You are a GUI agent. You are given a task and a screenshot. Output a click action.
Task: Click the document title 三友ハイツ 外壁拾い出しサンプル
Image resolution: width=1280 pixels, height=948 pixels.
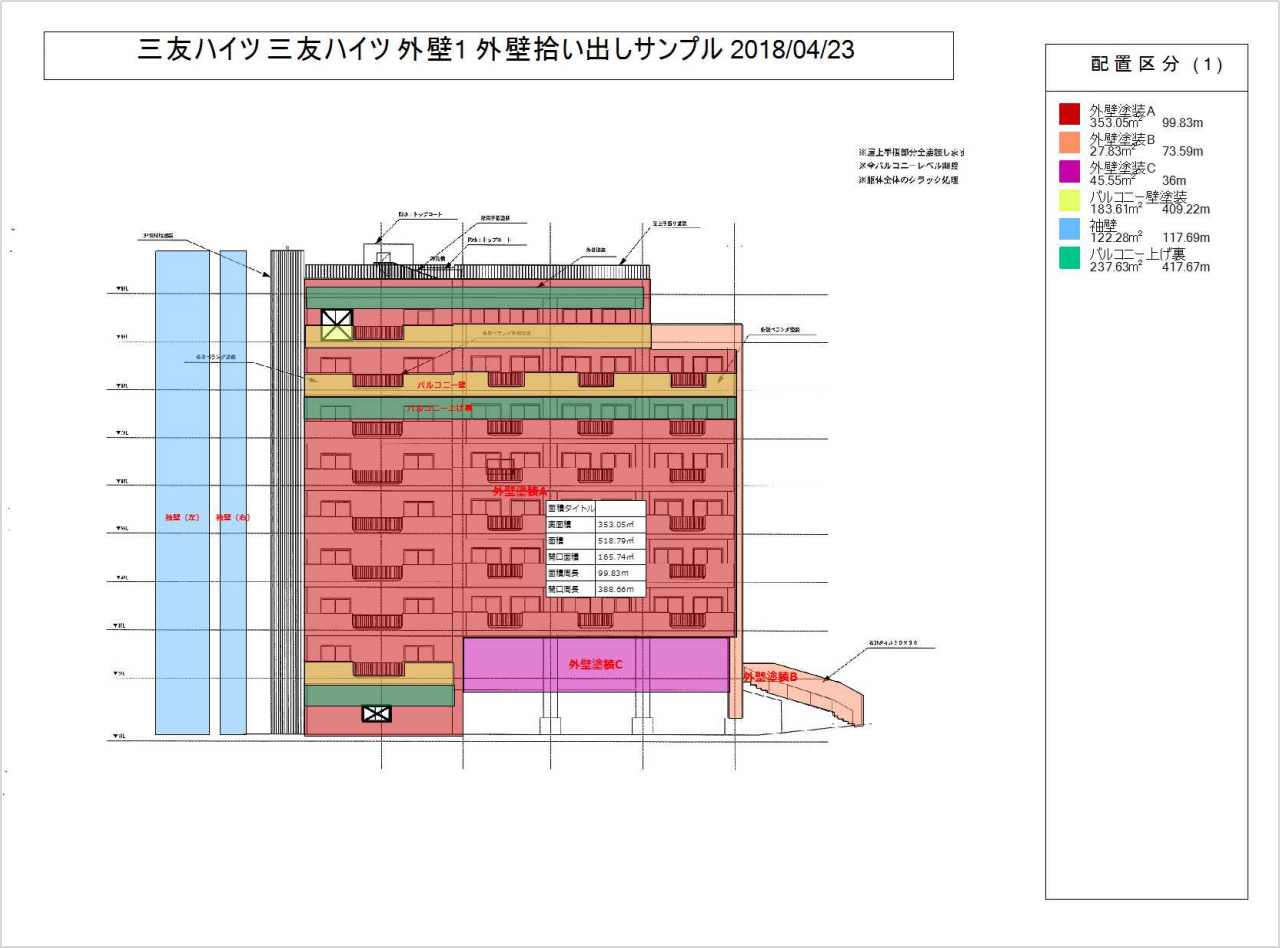coord(497,51)
